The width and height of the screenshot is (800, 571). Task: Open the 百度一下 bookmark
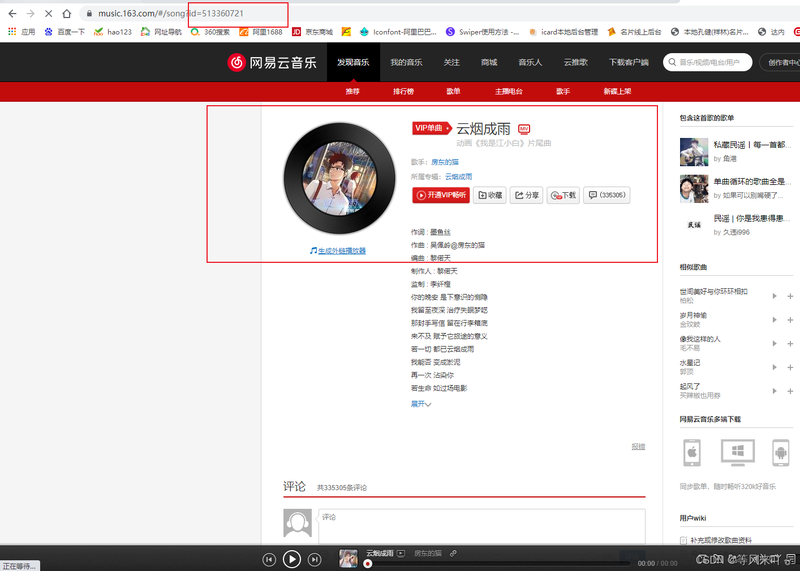(64, 32)
